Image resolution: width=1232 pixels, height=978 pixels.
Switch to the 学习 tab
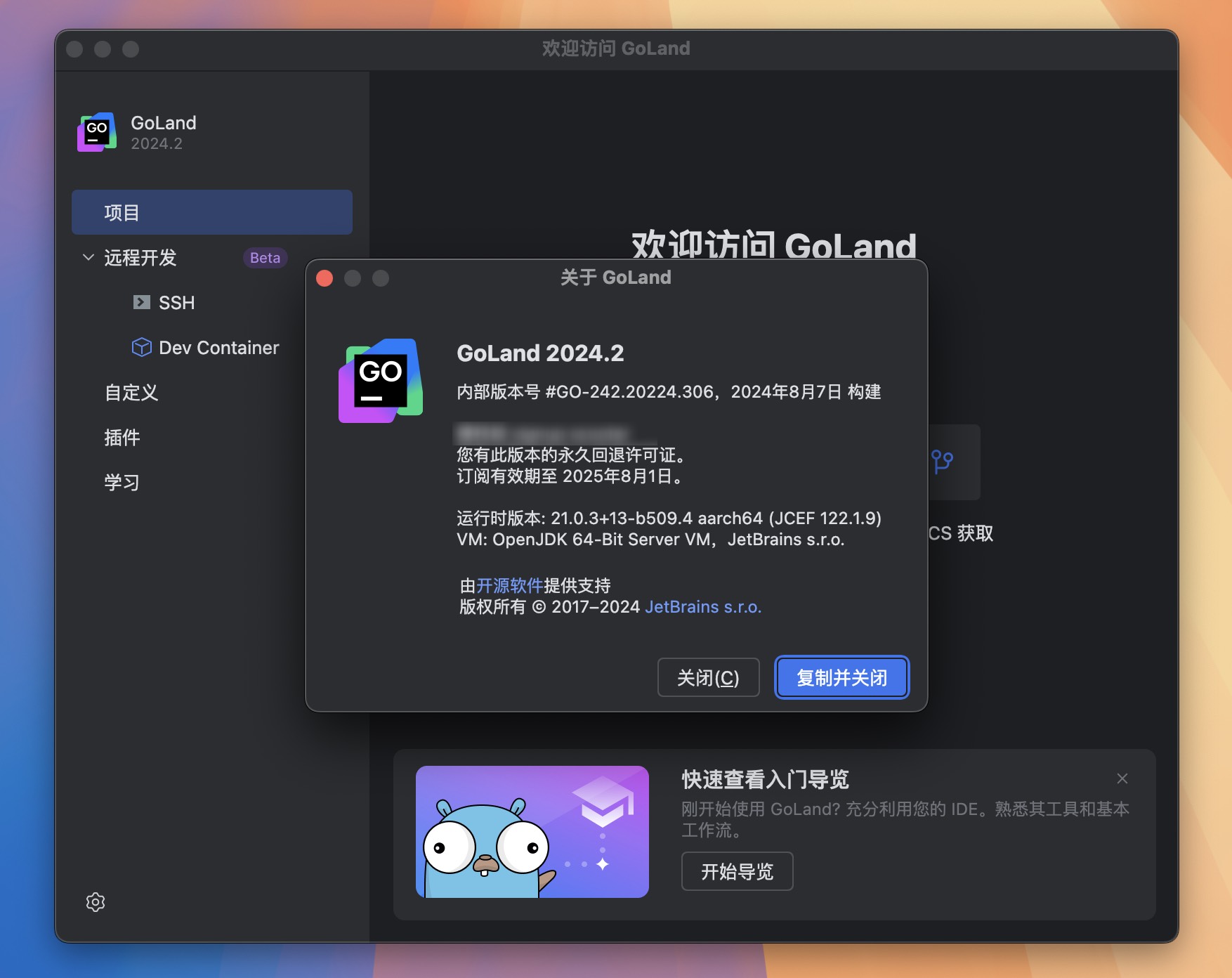tap(122, 483)
